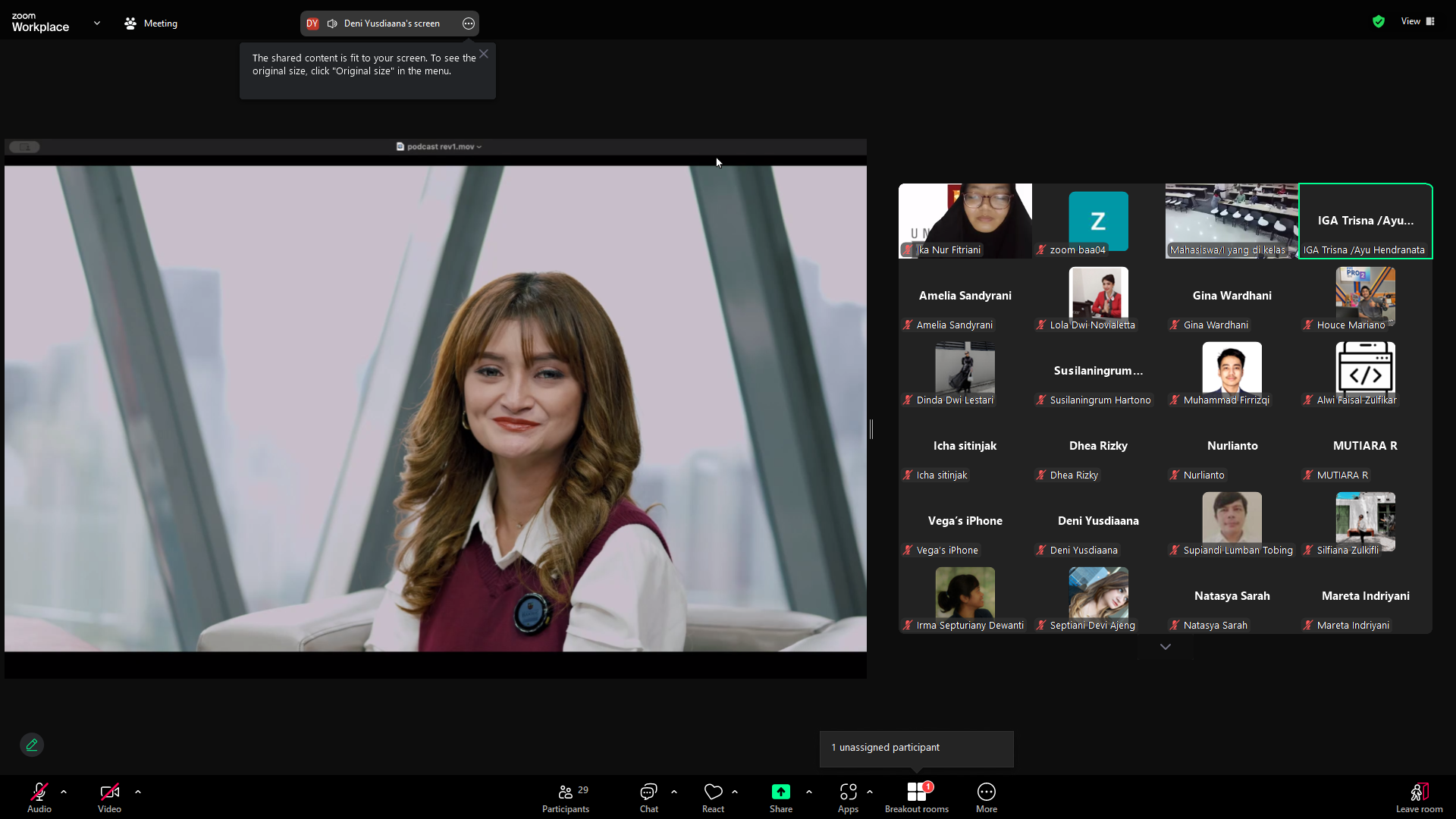Open audio settings arrow next to Audio
The height and width of the screenshot is (819, 1456).
64,792
